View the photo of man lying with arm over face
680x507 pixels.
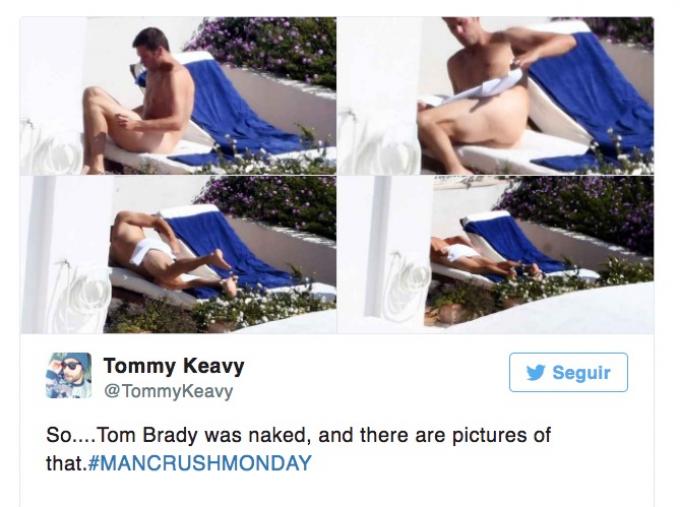[x=178, y=255]
